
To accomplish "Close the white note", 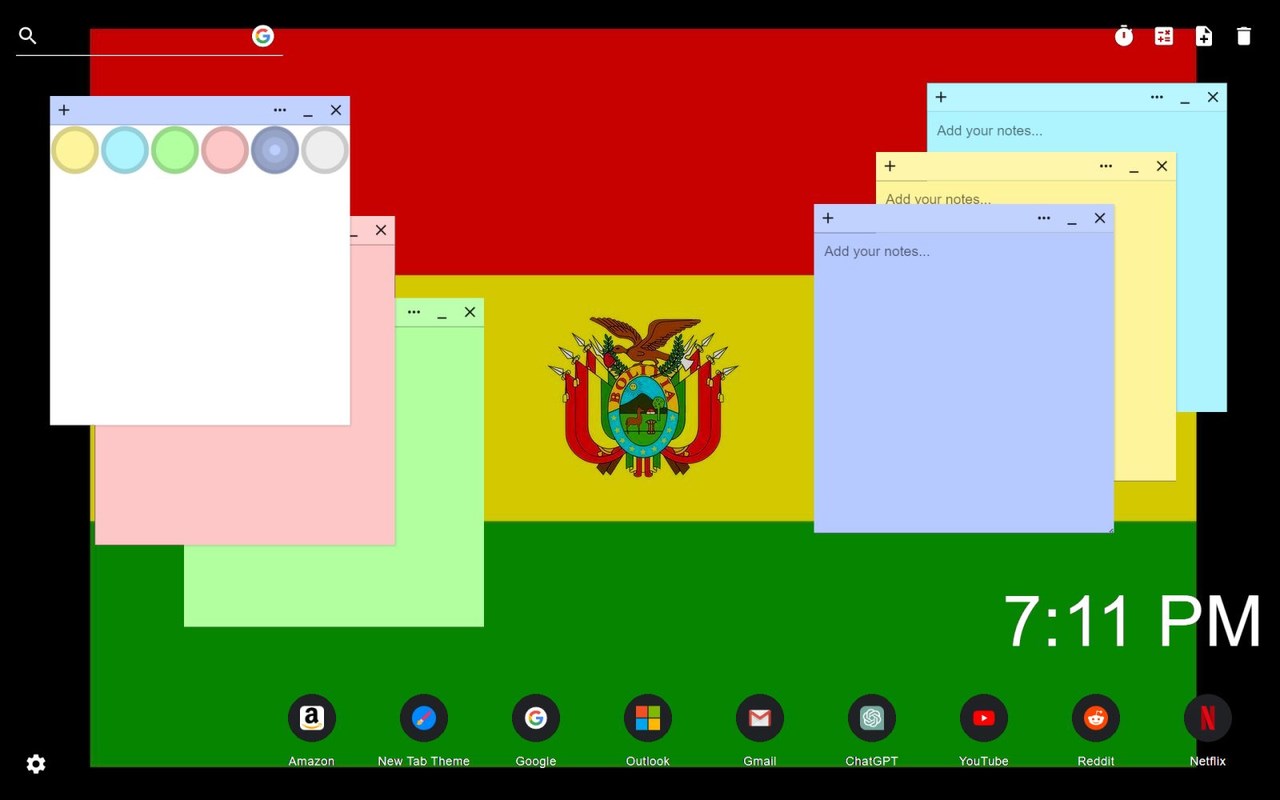I will 336,110.
